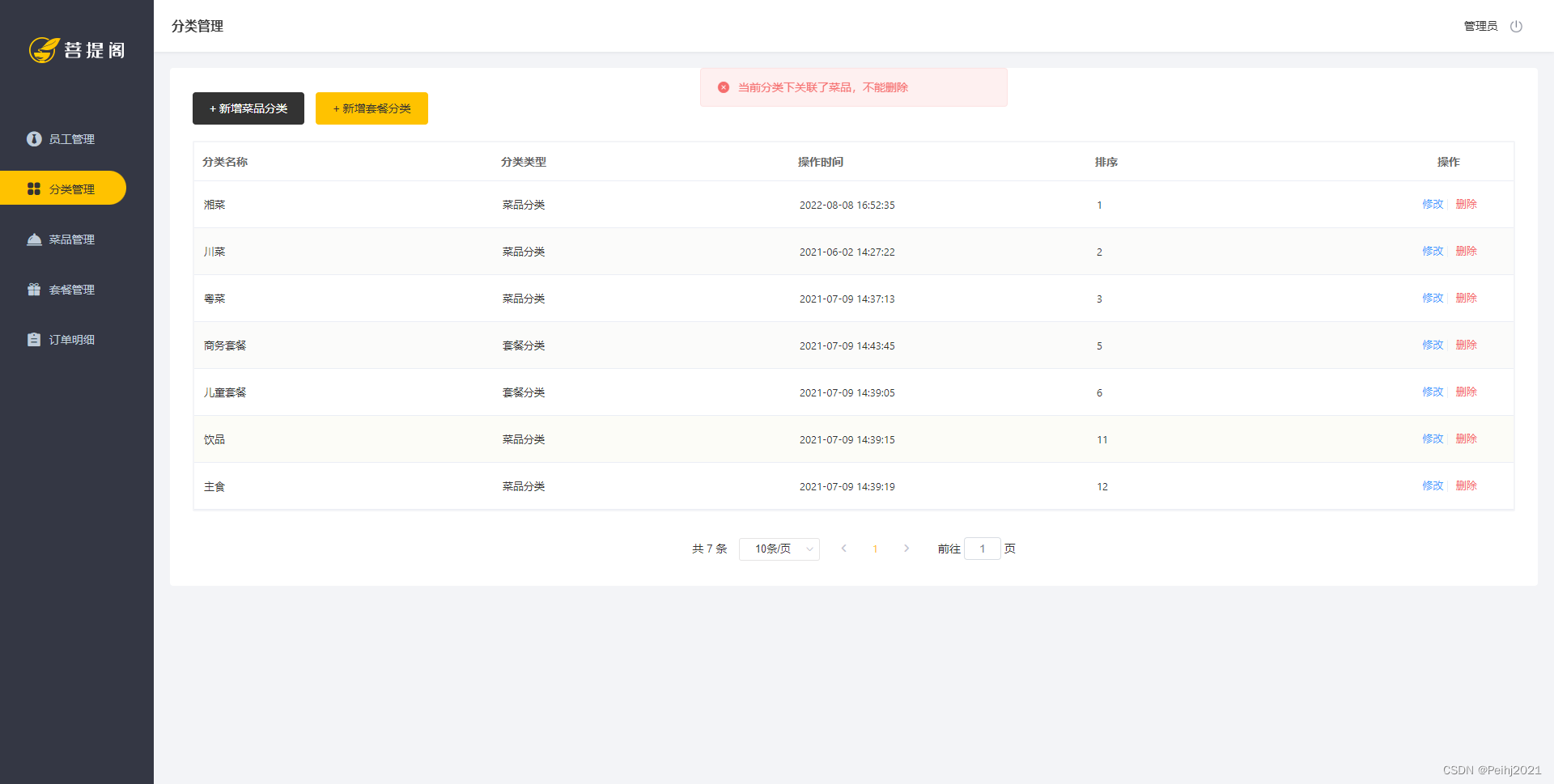This screenshot has height=784, width=1554.
Task: Click the page jump input field
Action: pyautogui.click(x=983, y=549)
